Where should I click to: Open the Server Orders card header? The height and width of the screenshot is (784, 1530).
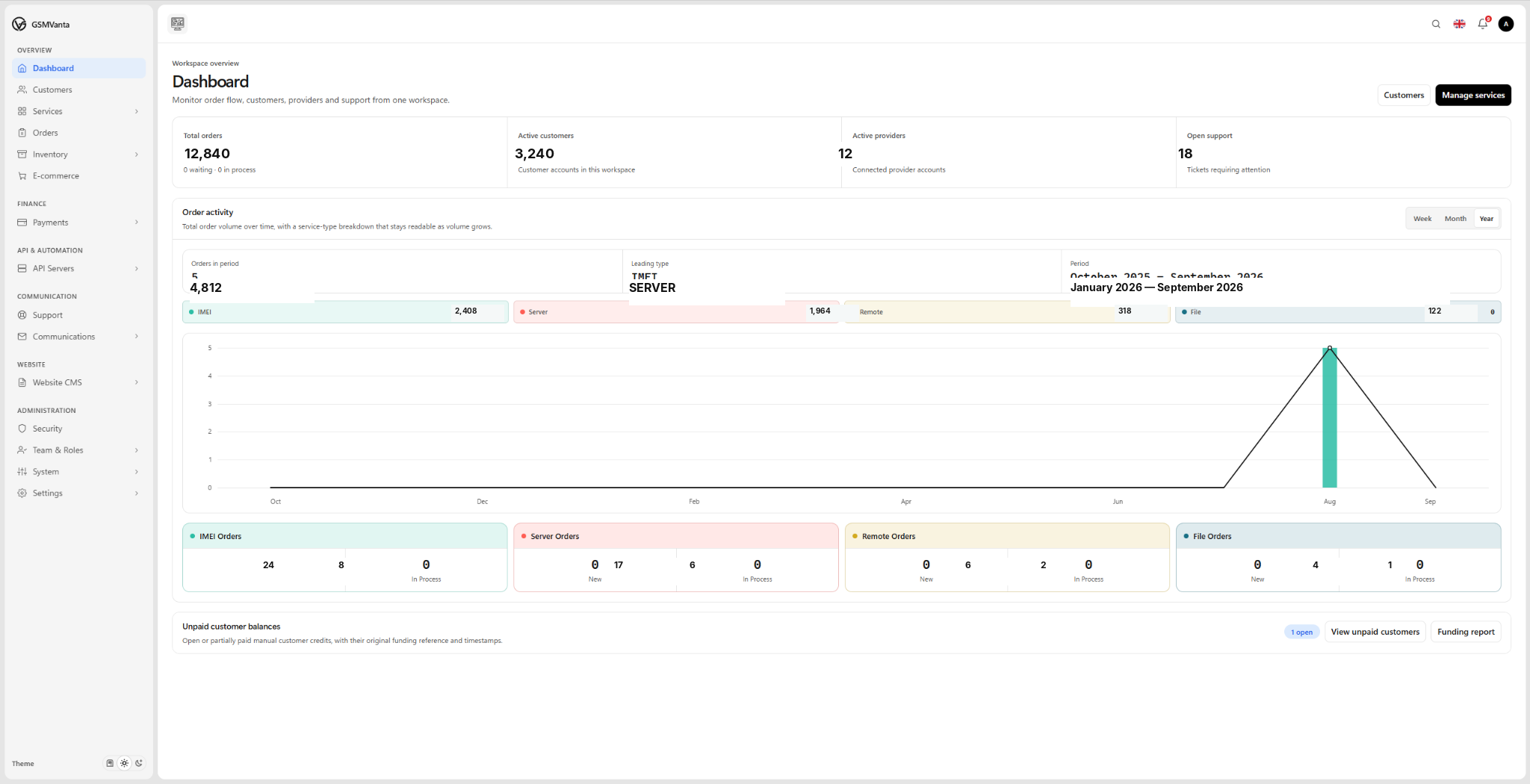point(676,536)
